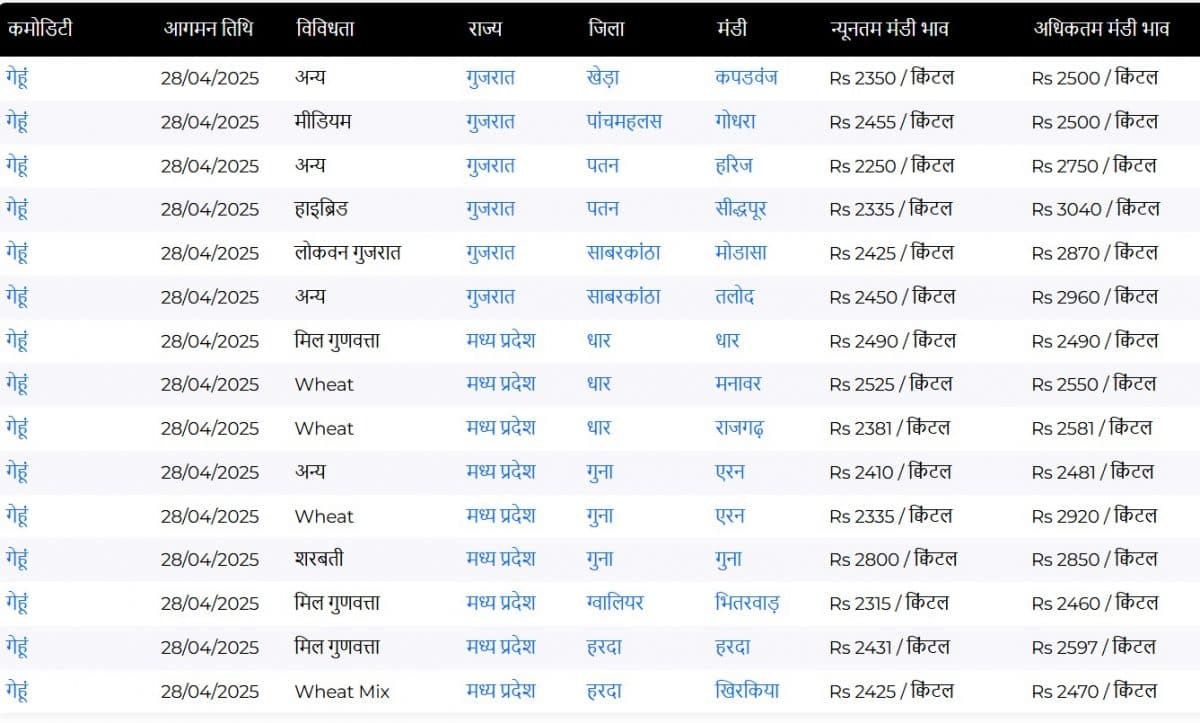The height and width of the screenshot is (723, 1200).
Task: Open the हरिज mandi link
Action: (733, 165)
